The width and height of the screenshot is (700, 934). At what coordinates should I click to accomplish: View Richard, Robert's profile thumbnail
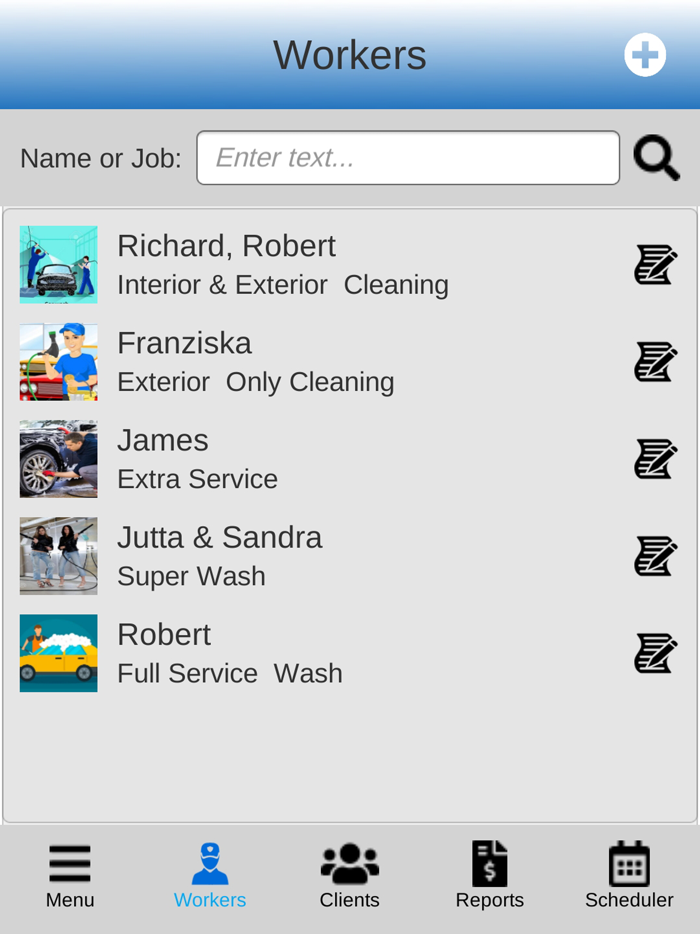[58, 264]
